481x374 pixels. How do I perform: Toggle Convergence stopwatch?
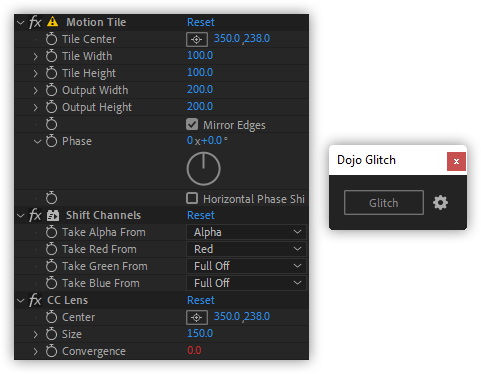[51, 351]
